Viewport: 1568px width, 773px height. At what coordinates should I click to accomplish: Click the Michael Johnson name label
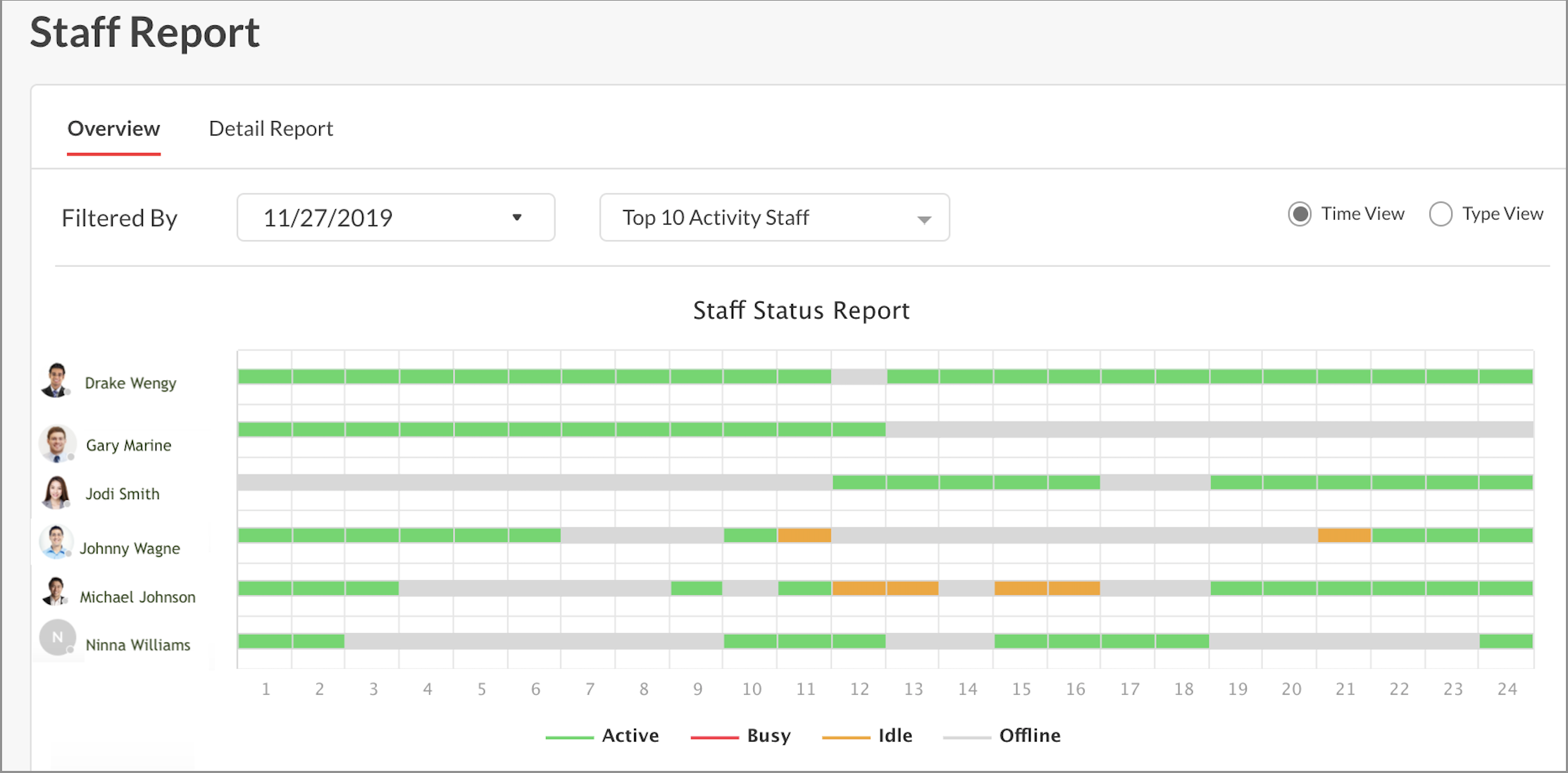(137, 597)
